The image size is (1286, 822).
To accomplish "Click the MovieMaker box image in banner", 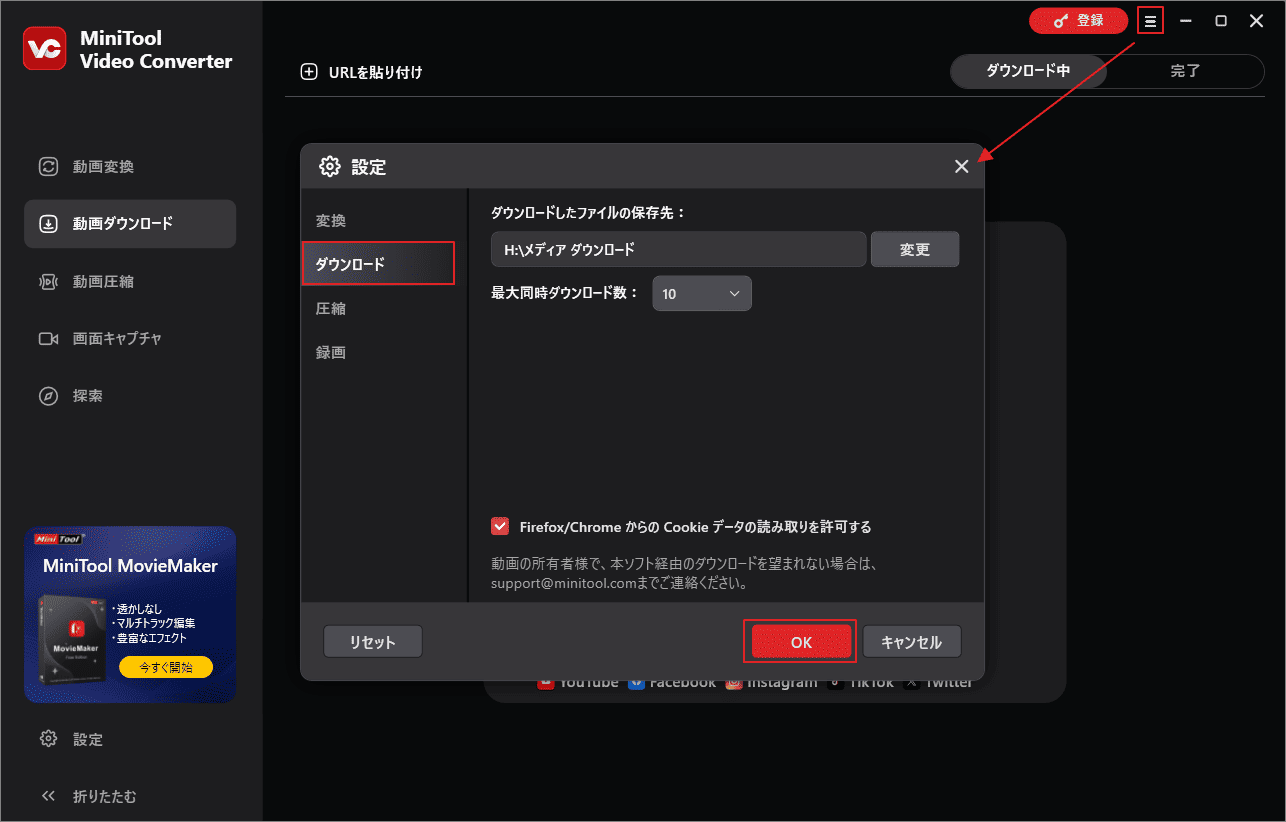I will [73, 638].
